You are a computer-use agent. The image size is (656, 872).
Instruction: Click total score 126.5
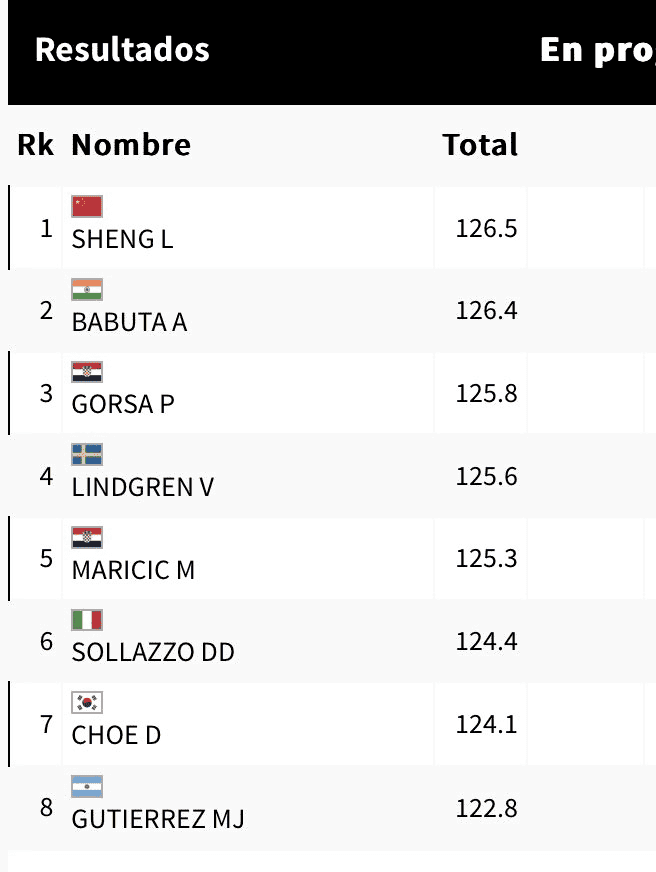pos(486,229)
